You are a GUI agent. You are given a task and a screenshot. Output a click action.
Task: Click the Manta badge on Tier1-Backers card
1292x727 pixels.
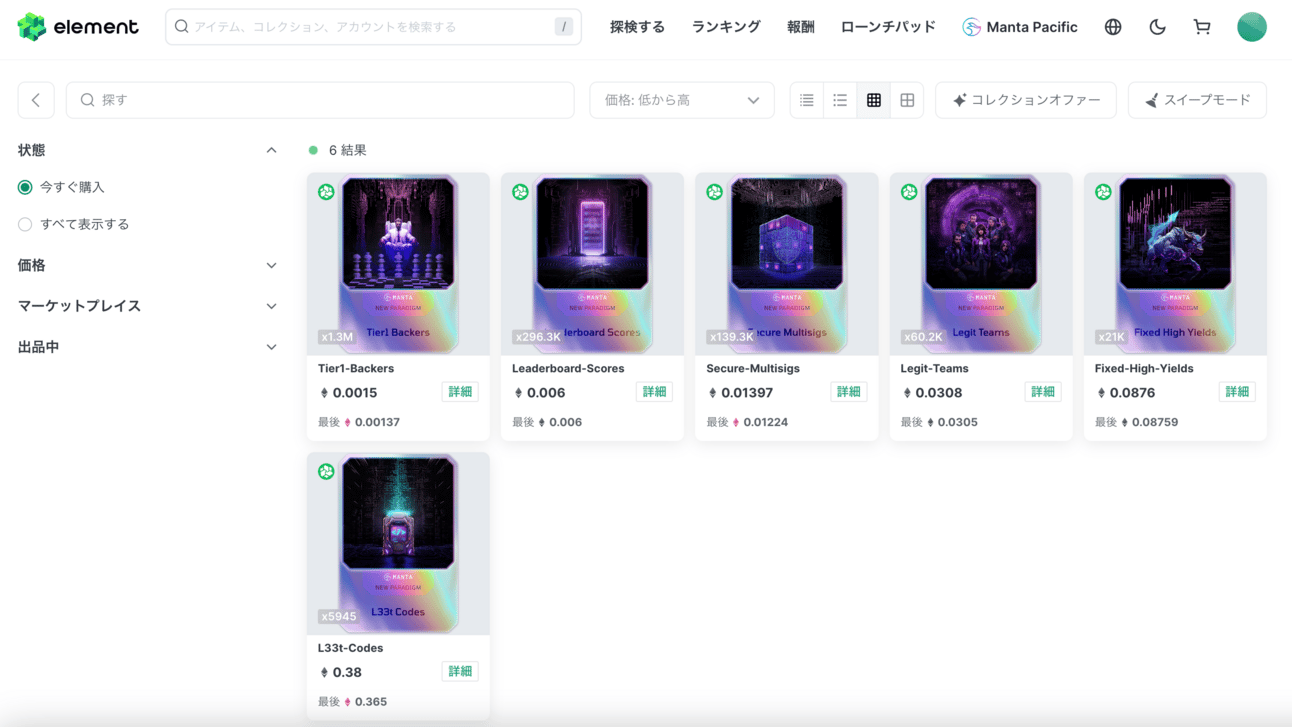click(326, 192)
